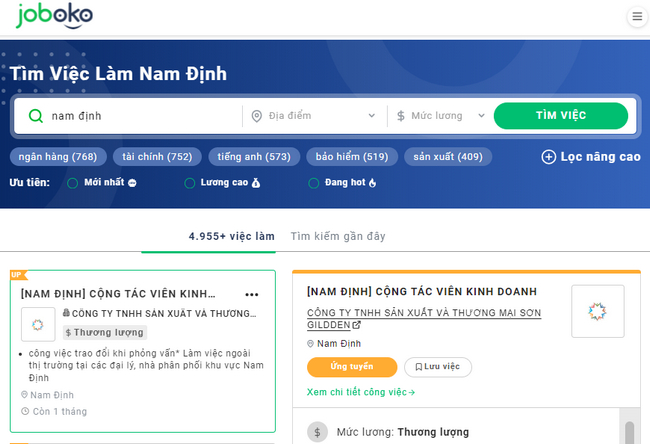Image resolution: width=650 pixels, height=444 pixels.
Task: Click the external link icon after GILDDEN
Action: coord(356,325)
